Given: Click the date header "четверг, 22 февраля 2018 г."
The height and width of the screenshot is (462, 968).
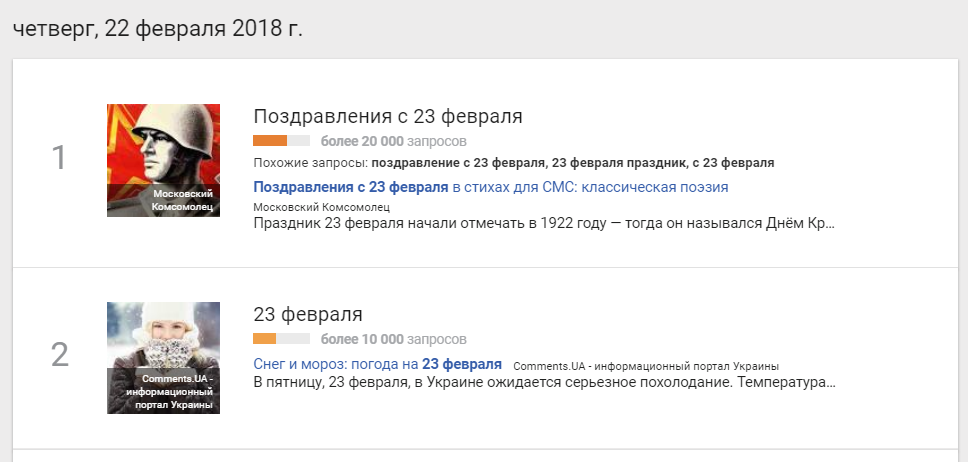Looking at the screenshot, I should [157, 28].
